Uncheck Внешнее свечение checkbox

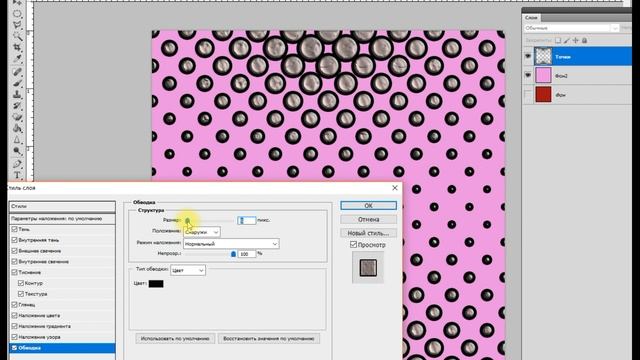(15, 251)
